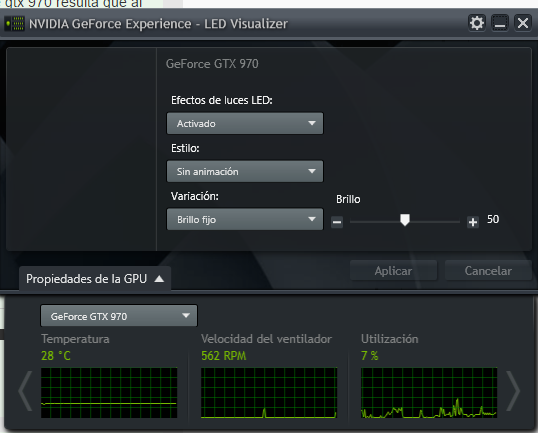Minimize the LED Visualizer window

coord(500,23)
